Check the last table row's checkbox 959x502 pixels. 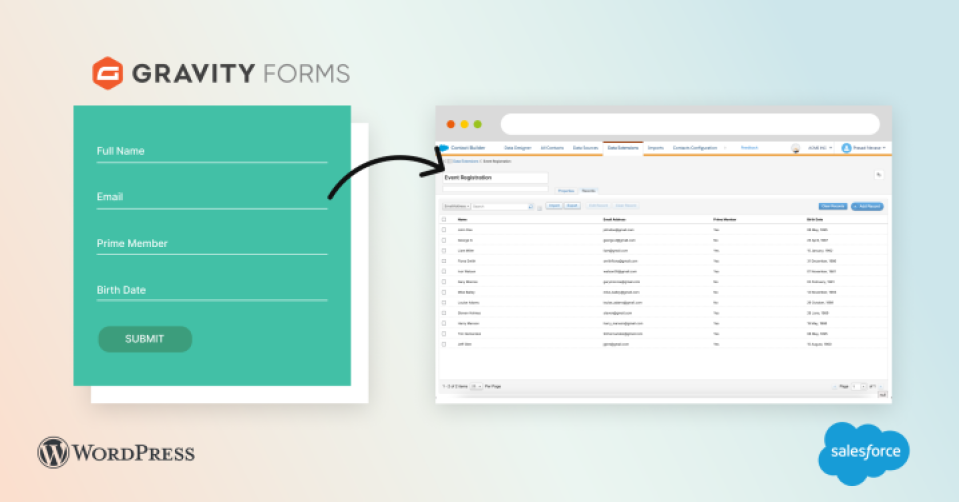444,344
